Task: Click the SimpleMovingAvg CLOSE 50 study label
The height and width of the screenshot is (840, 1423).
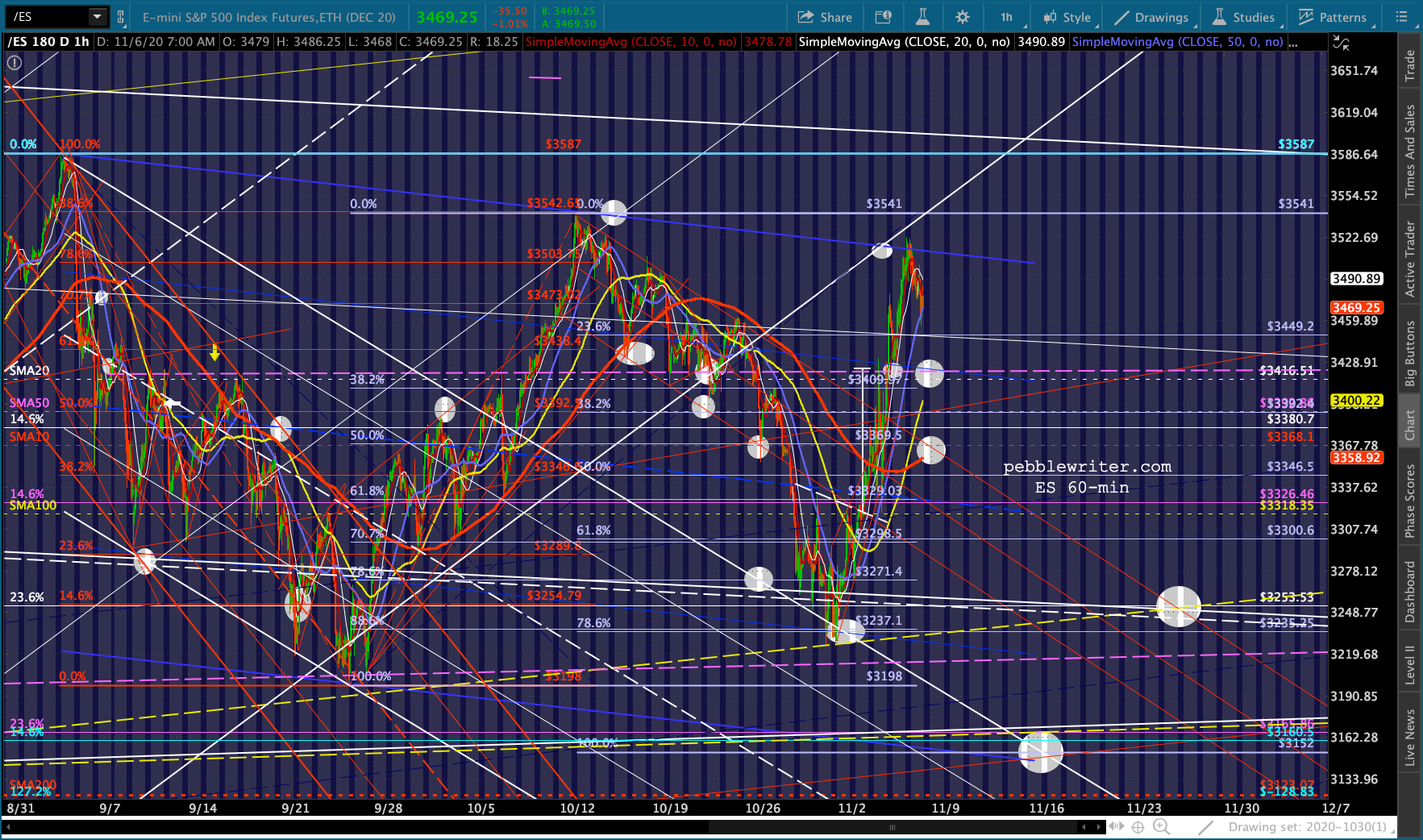Action: [x=1177, y=42]
